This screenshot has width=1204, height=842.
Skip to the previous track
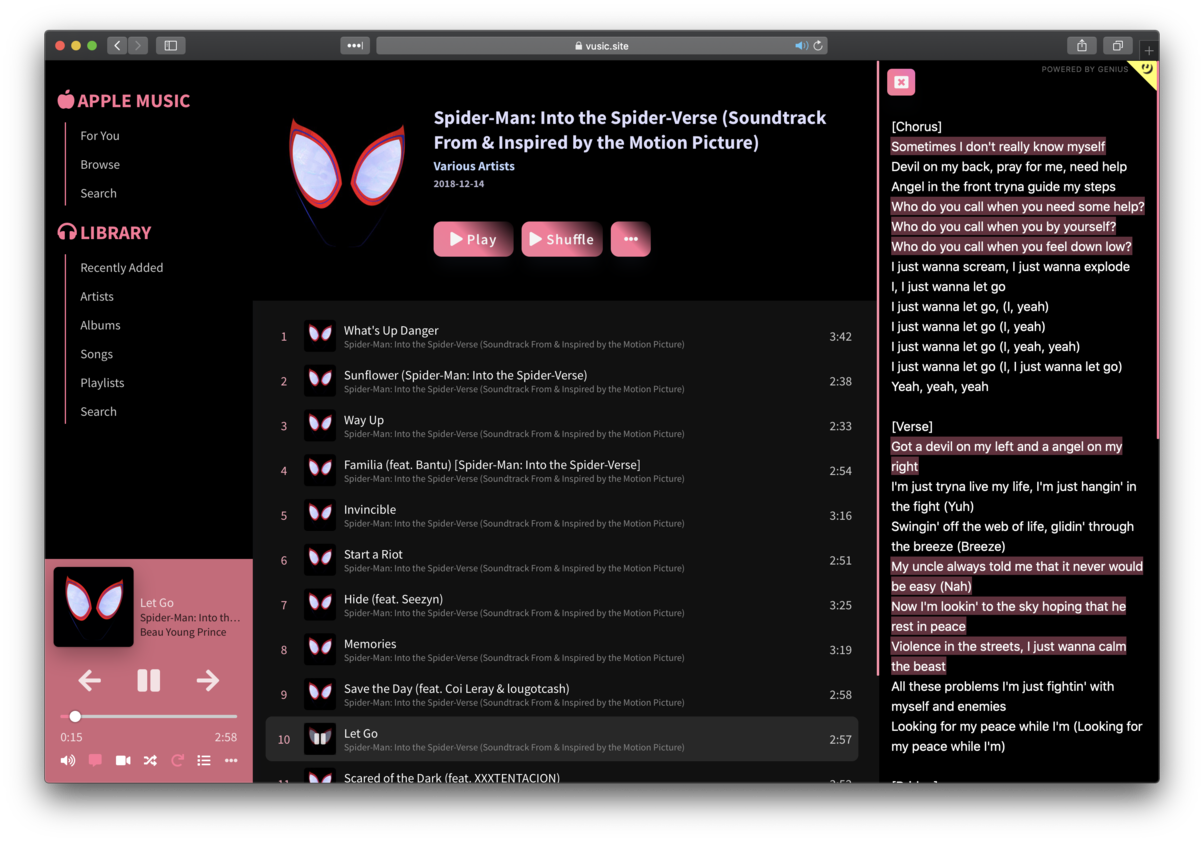coord(90,681)
